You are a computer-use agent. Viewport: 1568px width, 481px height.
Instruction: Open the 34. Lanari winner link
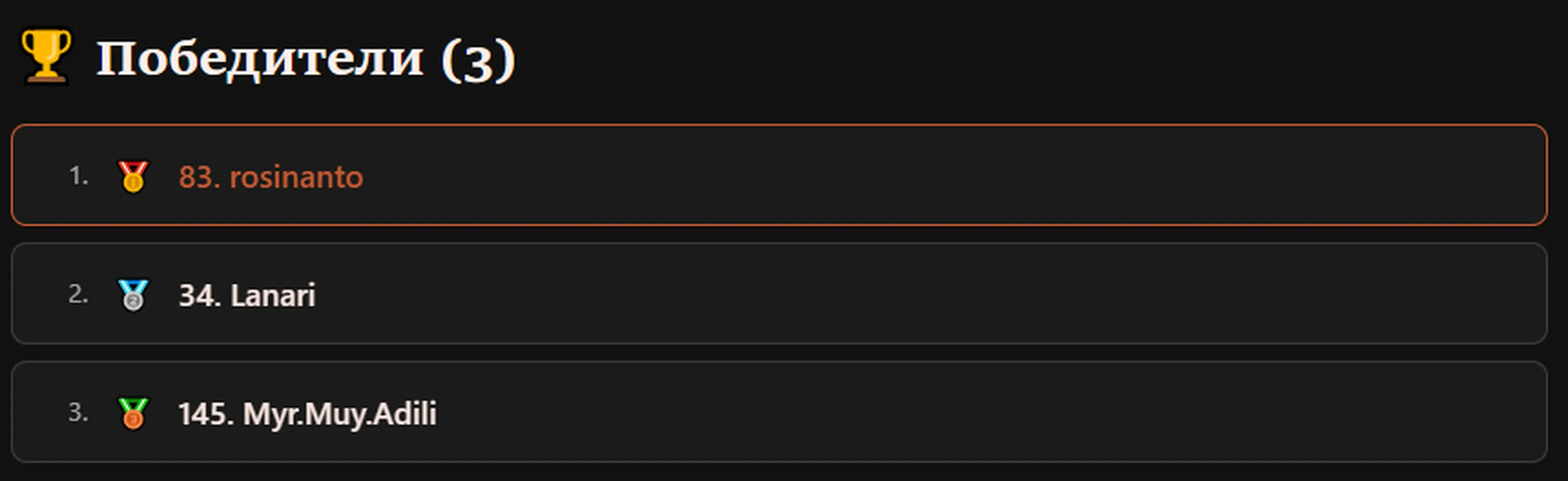point(246,295)
